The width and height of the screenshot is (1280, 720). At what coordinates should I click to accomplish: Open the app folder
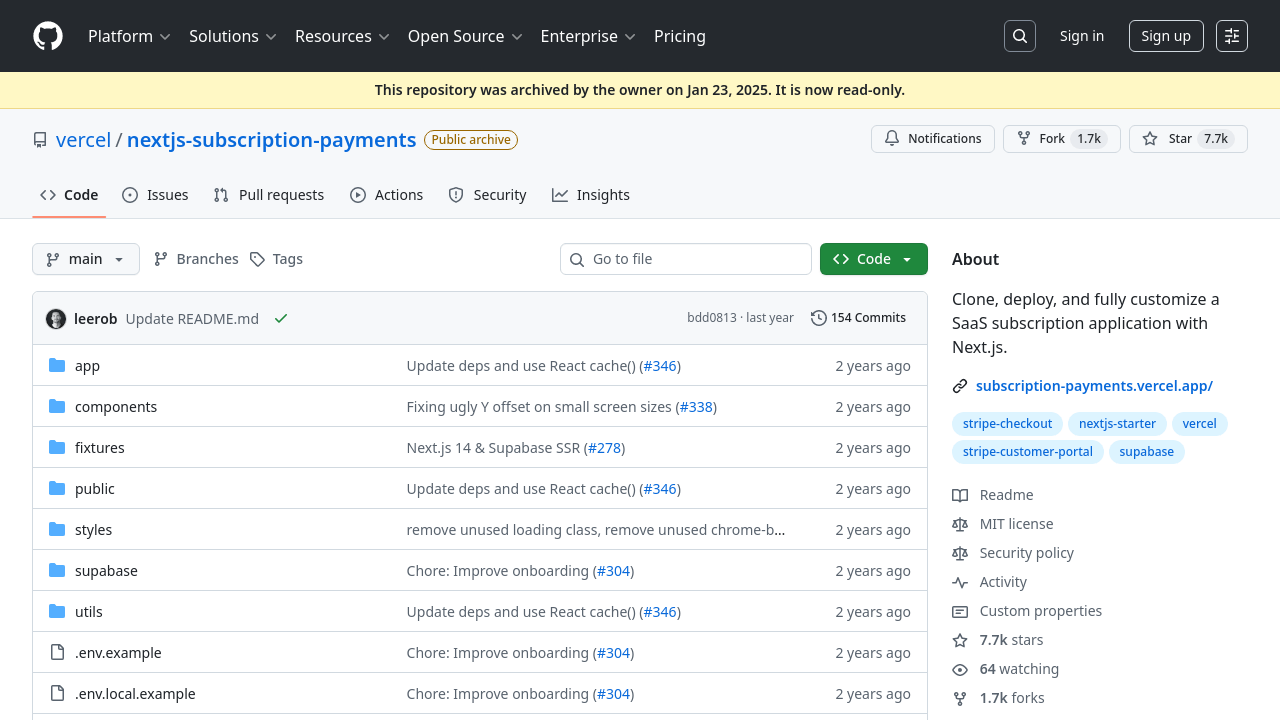coord(87,366)
